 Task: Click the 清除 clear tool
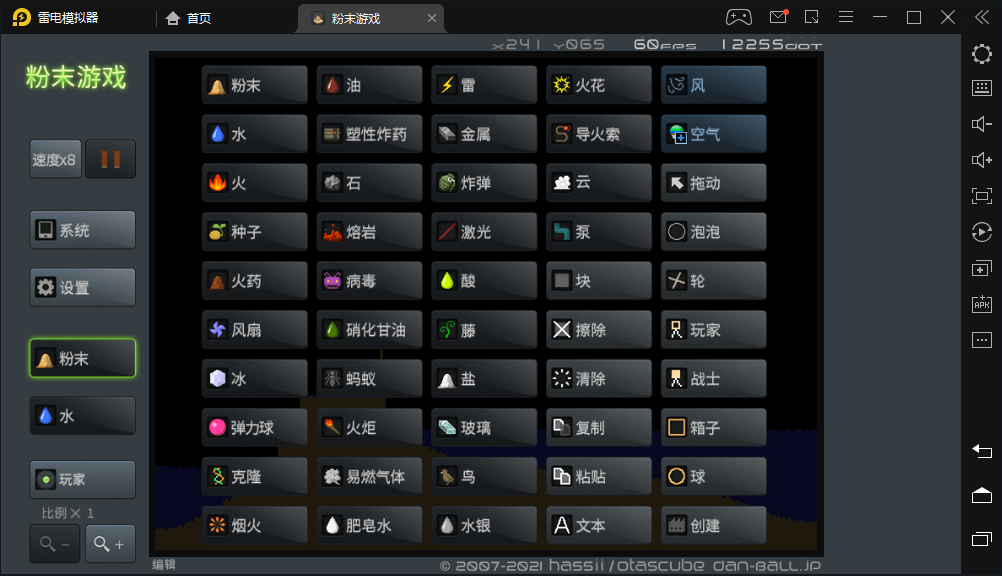pos(598,378)
